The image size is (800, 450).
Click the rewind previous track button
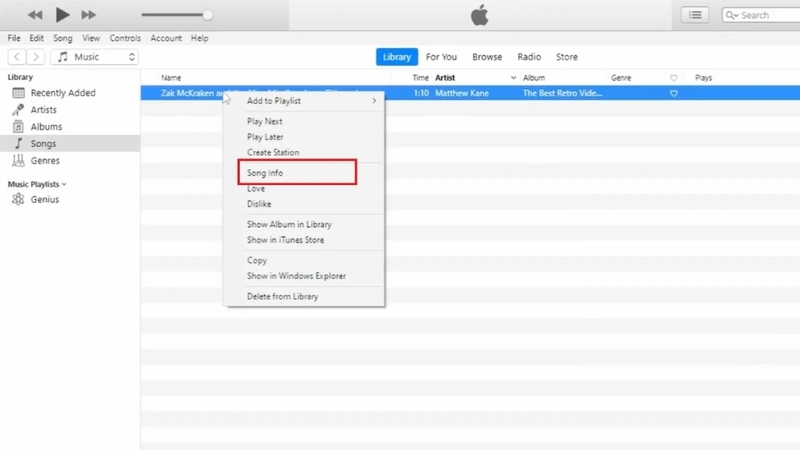[x=35, y=15]
